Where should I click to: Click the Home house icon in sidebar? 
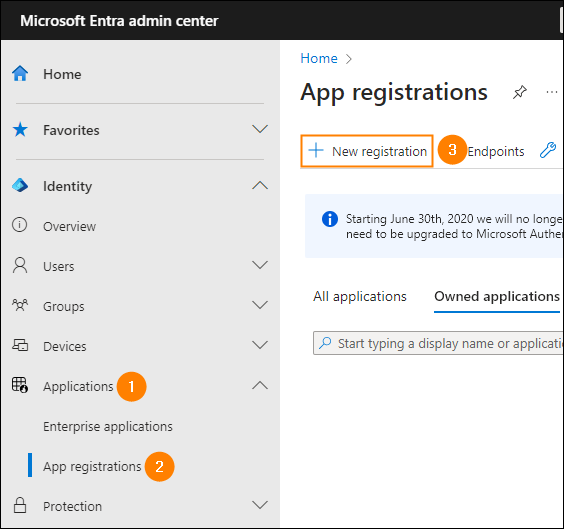20,73
